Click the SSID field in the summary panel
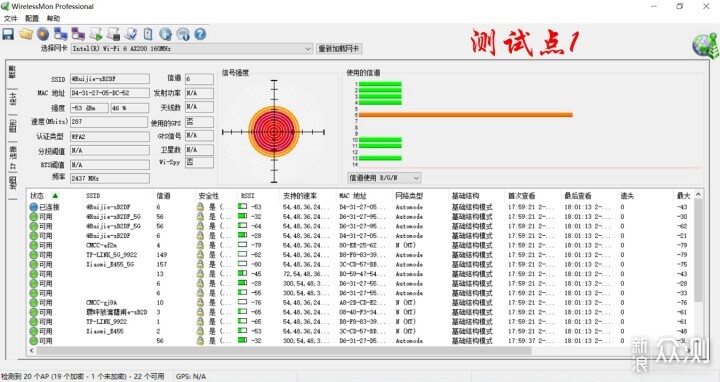The height and width of the screenshot is (382, 720). [x=110, y=79]
